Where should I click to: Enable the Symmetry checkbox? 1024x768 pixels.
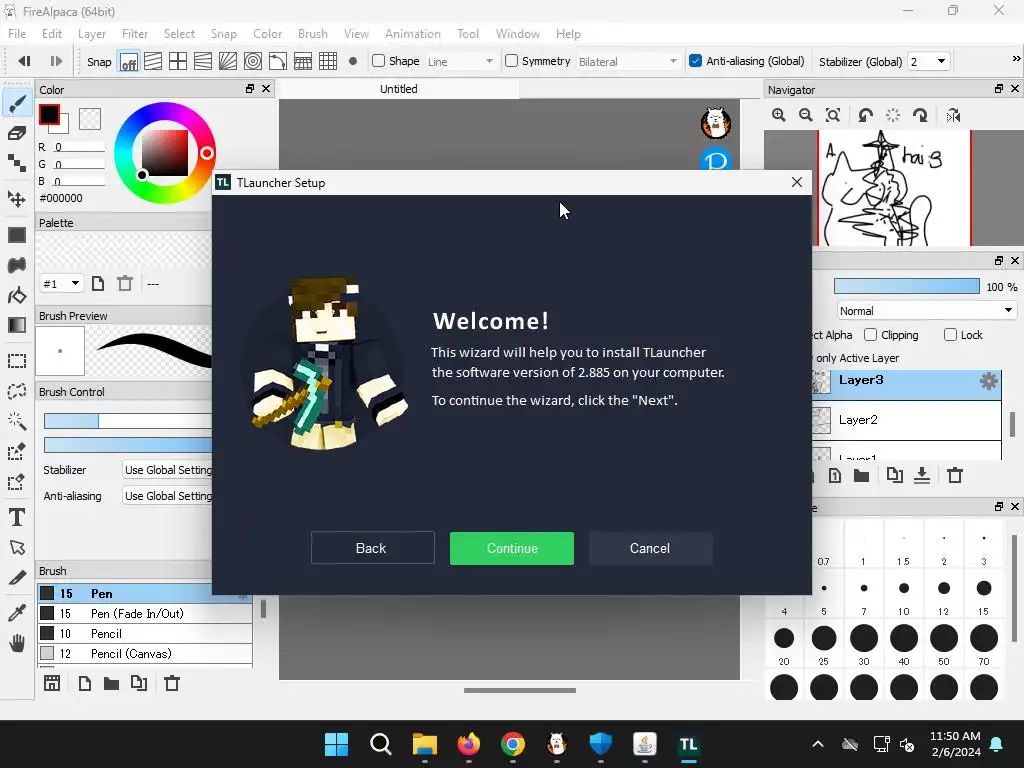[511, 61]
